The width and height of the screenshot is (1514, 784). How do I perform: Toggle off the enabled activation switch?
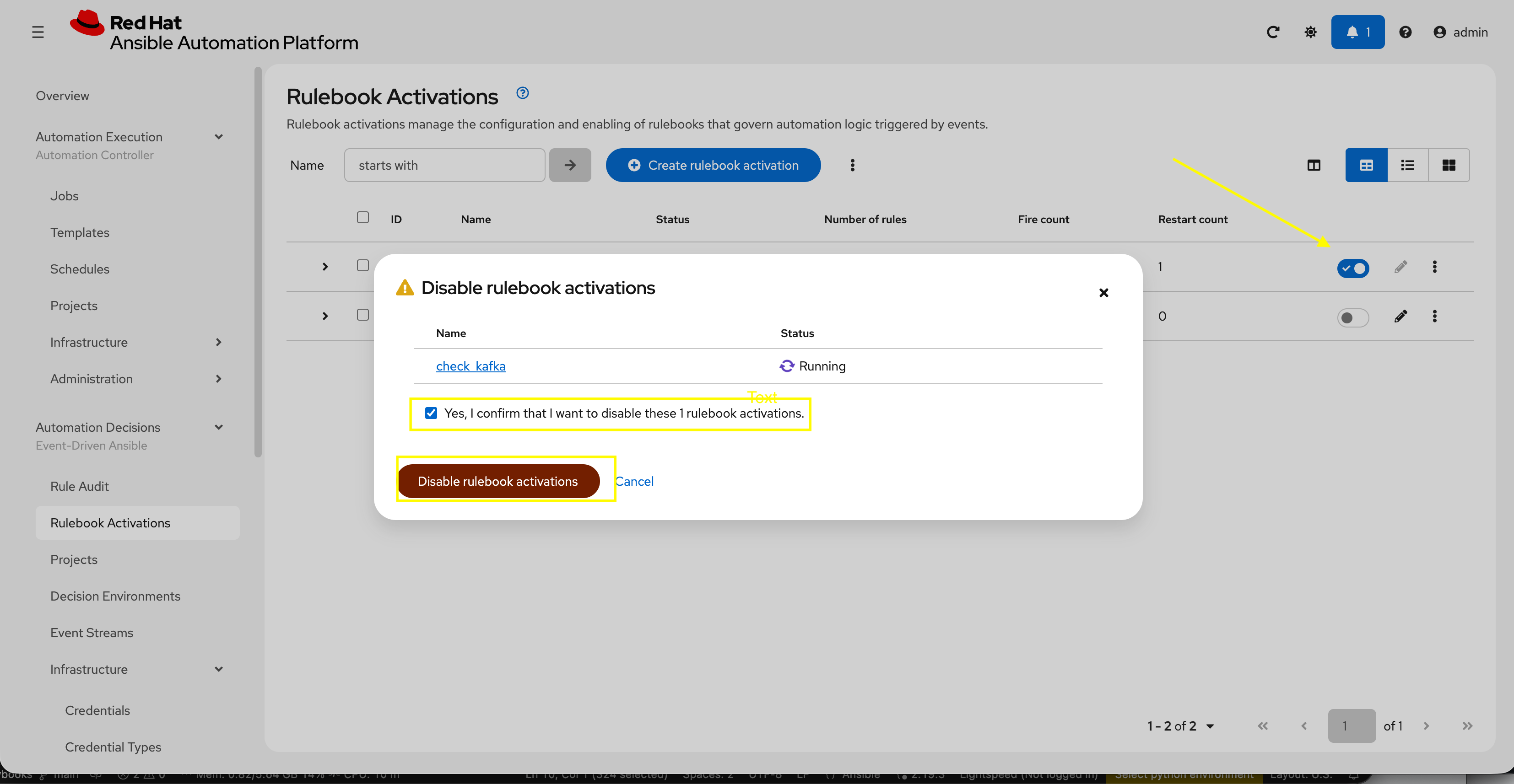tap(1353, 268)
